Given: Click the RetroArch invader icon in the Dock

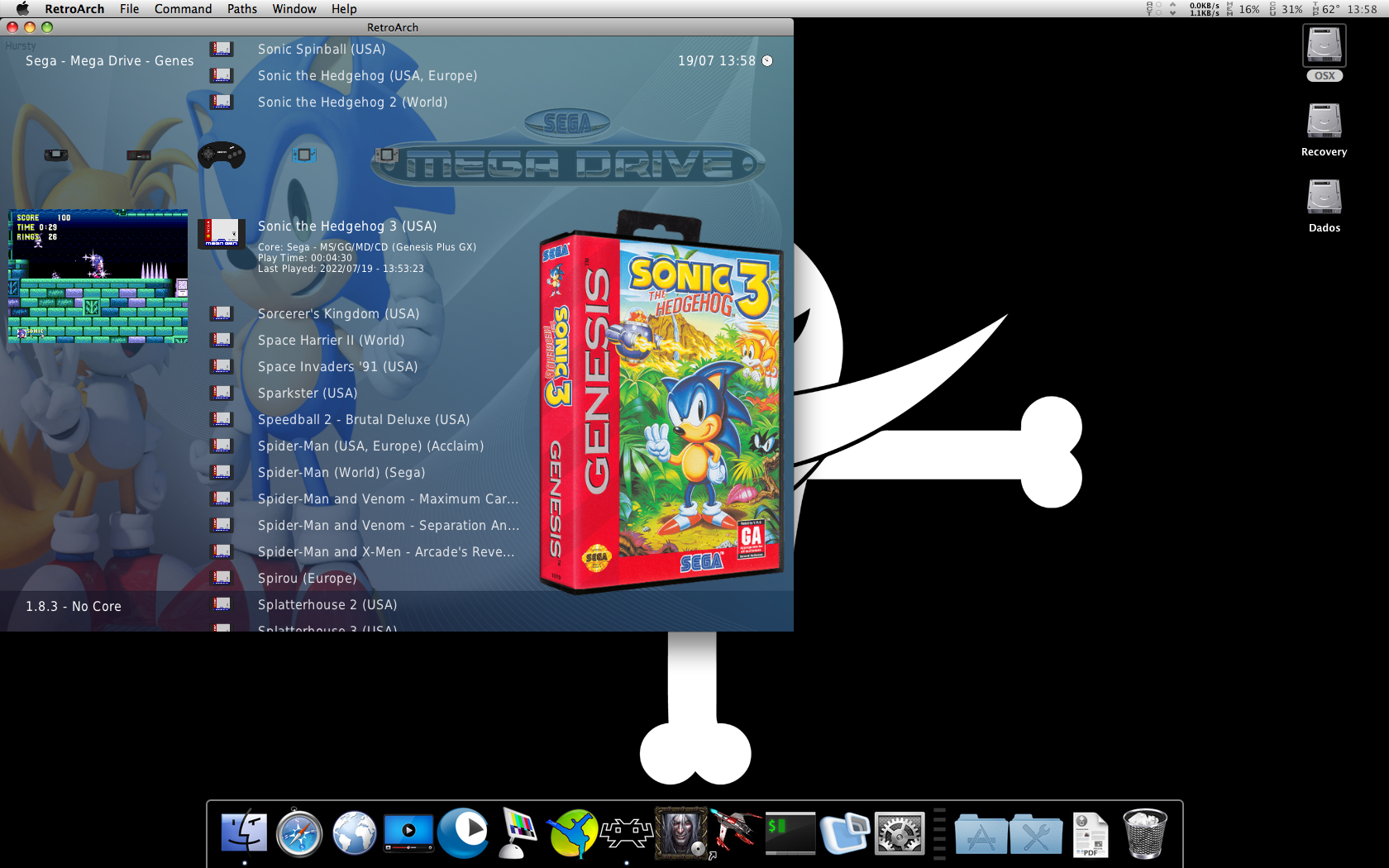Looking at the screenshot, I should (627, 832).
